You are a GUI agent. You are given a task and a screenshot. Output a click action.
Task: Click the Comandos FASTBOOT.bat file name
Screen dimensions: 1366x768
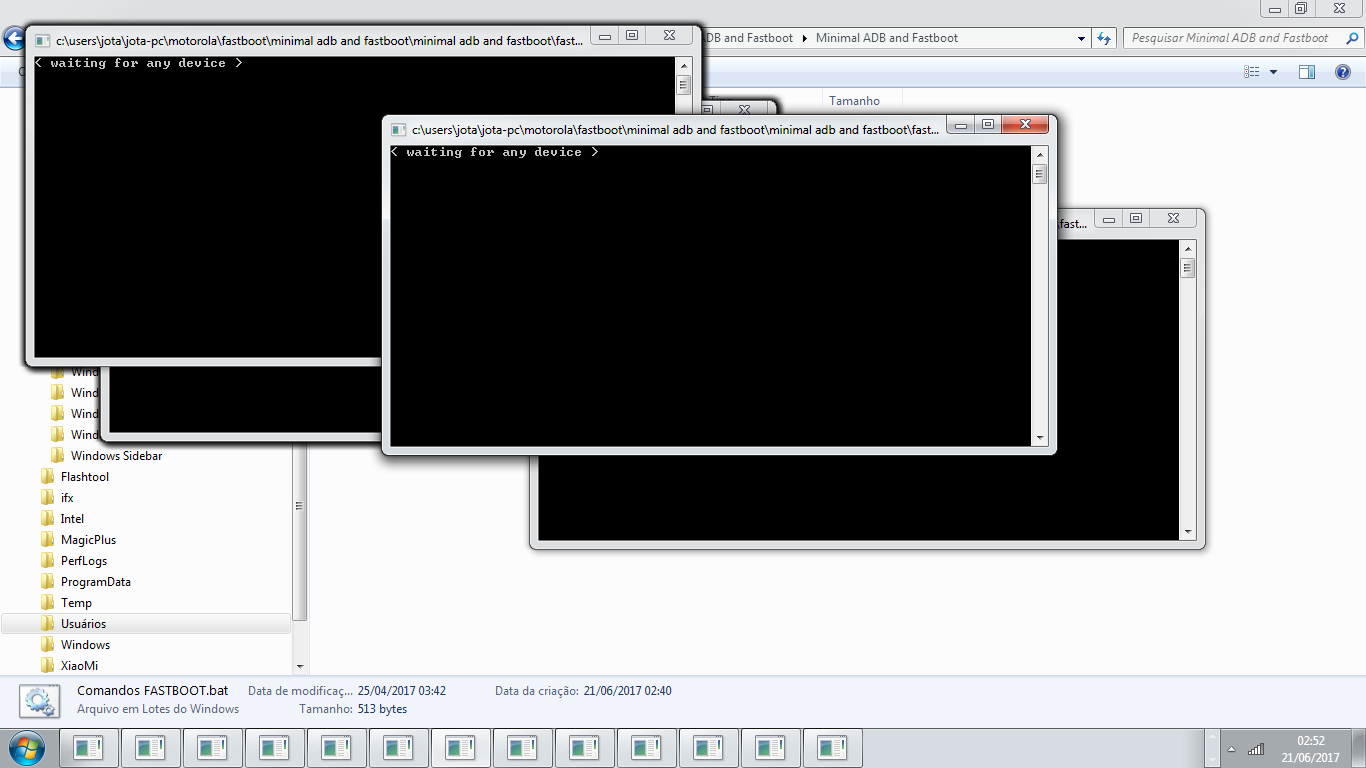point(152,691)
